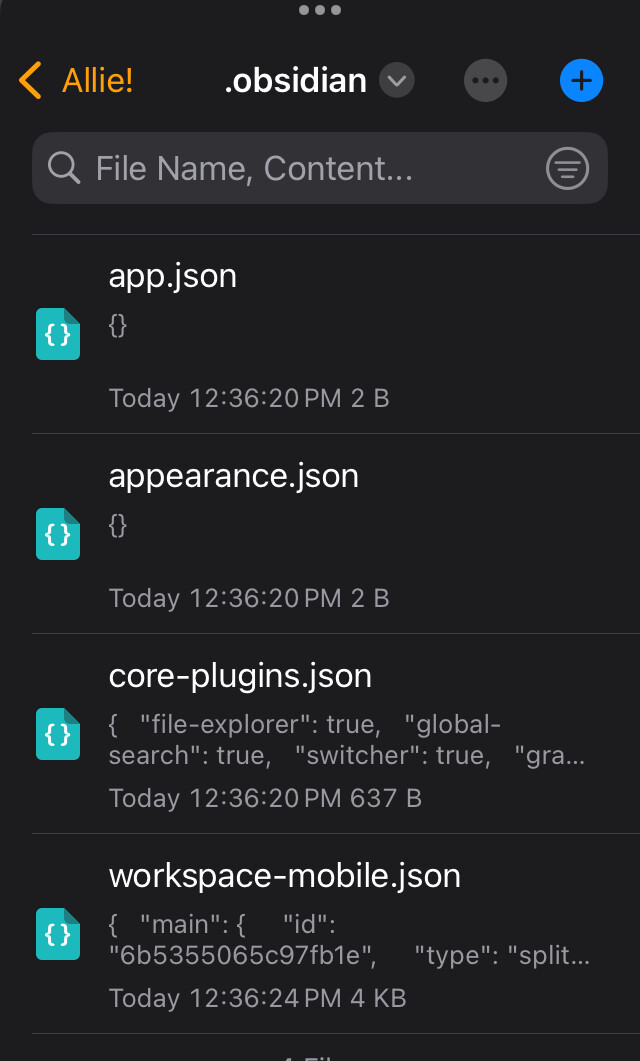
Task: Tap the magnifying glass search icon
Action: tap(64, 168)
